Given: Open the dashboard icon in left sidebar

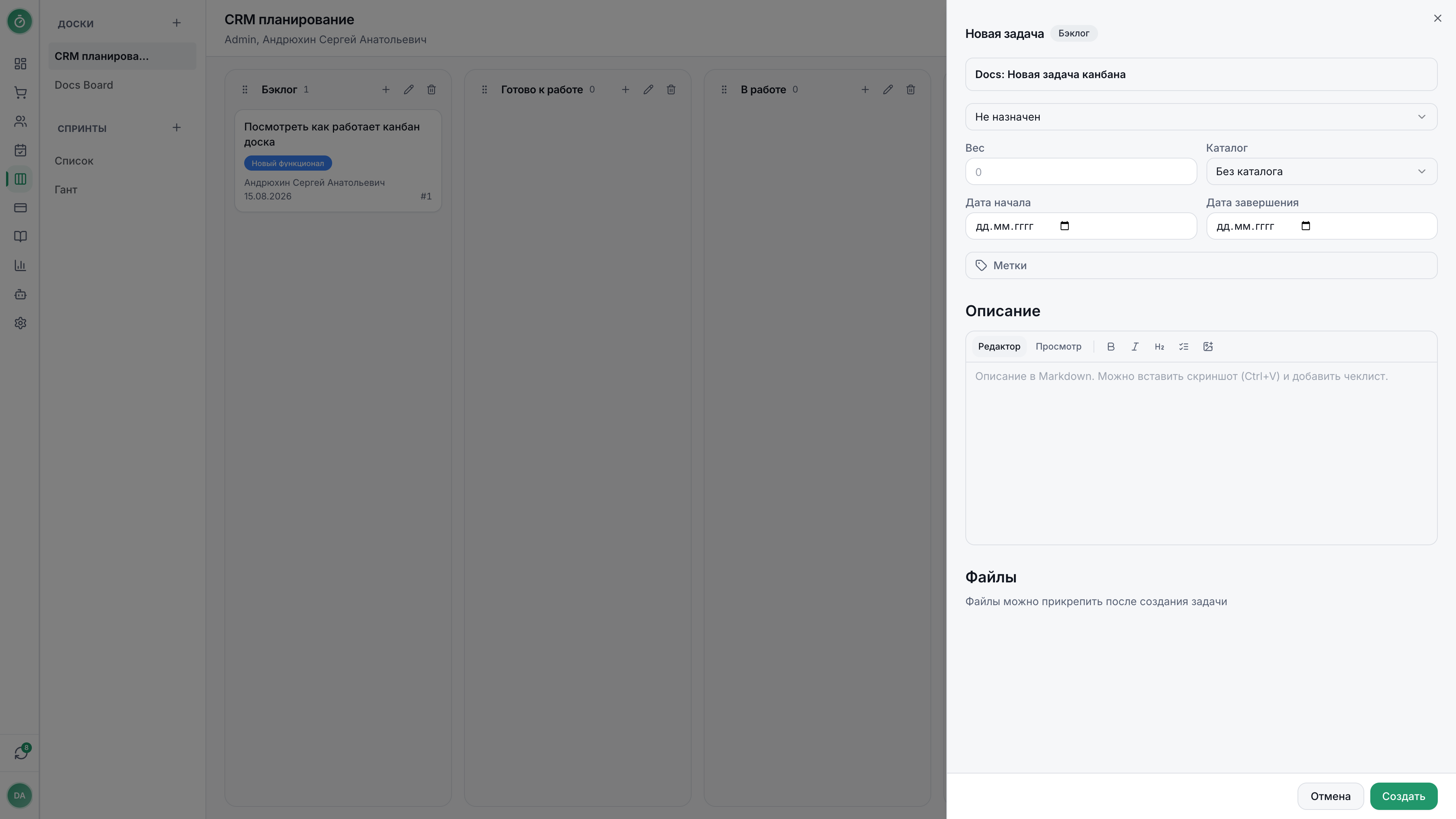Looking at the screenshot, I should coord(20,64).
